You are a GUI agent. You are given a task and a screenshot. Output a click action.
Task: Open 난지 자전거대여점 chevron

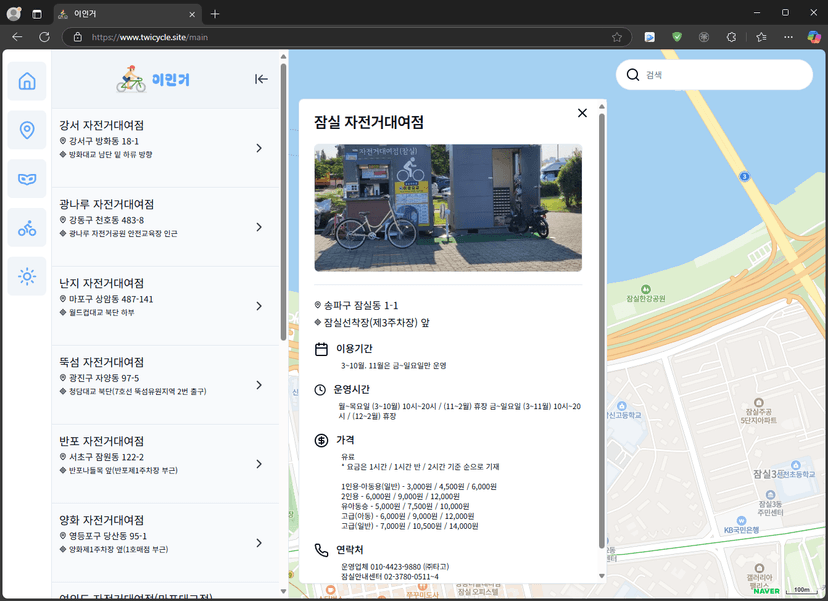[259, 306]
